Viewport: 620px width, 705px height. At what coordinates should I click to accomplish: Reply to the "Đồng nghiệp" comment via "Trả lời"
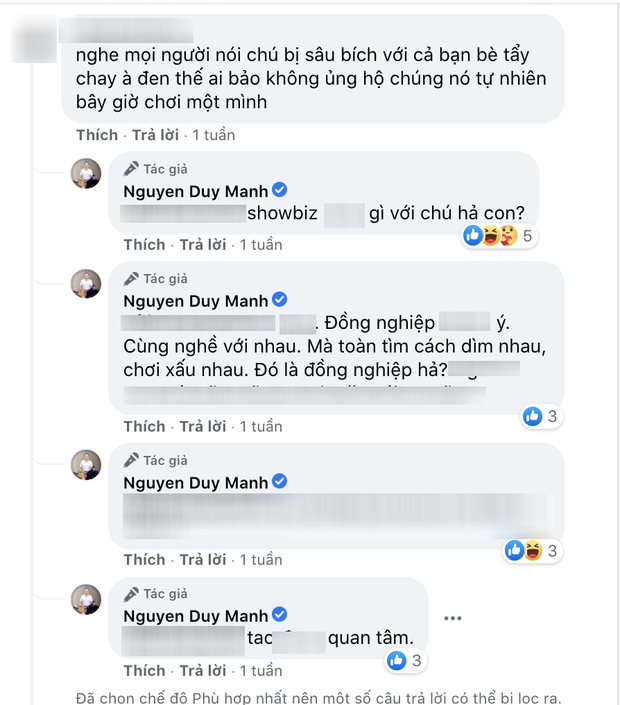203,427
